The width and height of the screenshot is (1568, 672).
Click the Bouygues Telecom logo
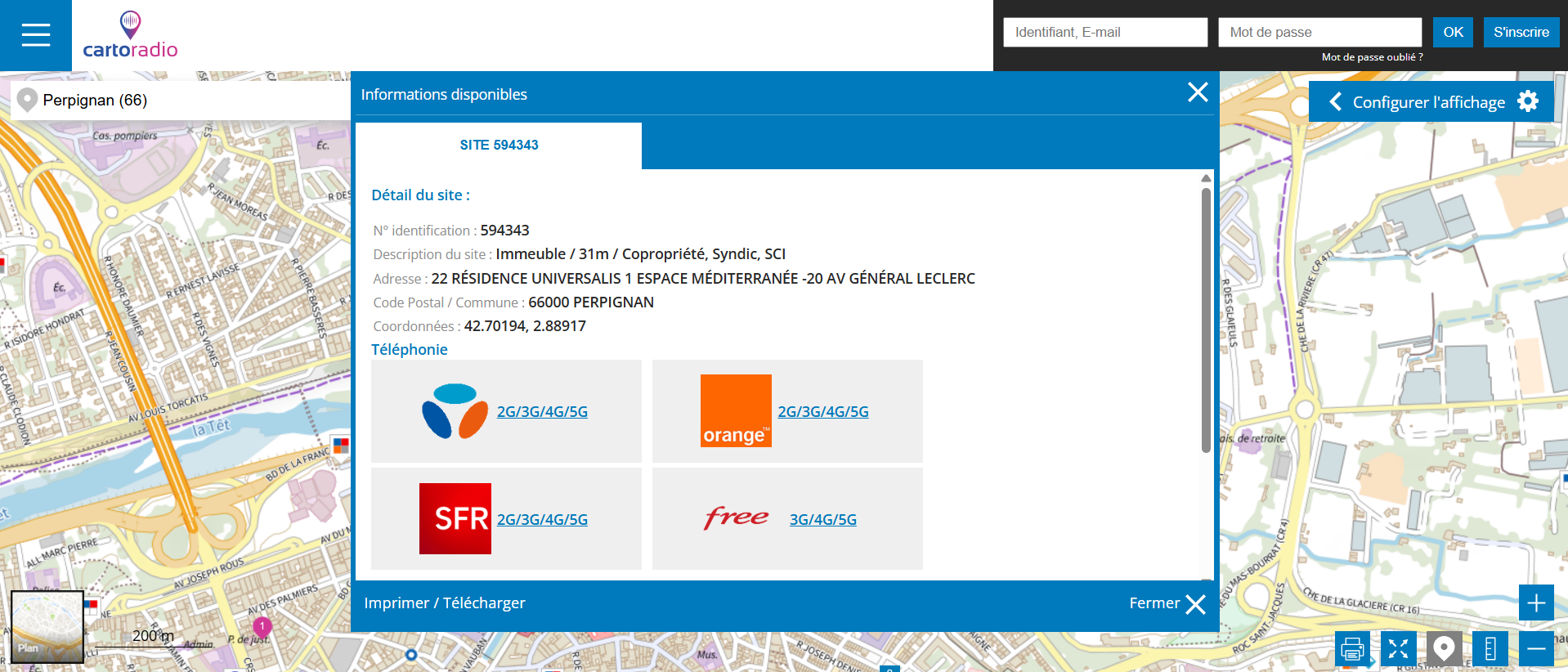click(455, 411)
